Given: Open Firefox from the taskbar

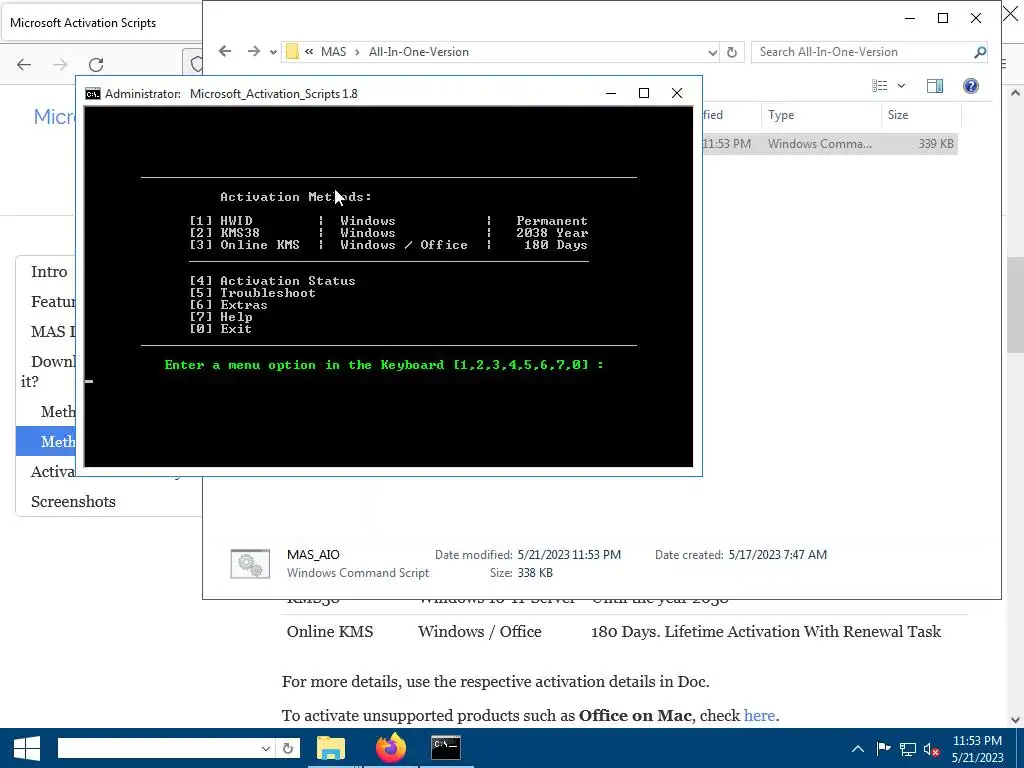Looking at the screenshot, I should tap(391, 748).
